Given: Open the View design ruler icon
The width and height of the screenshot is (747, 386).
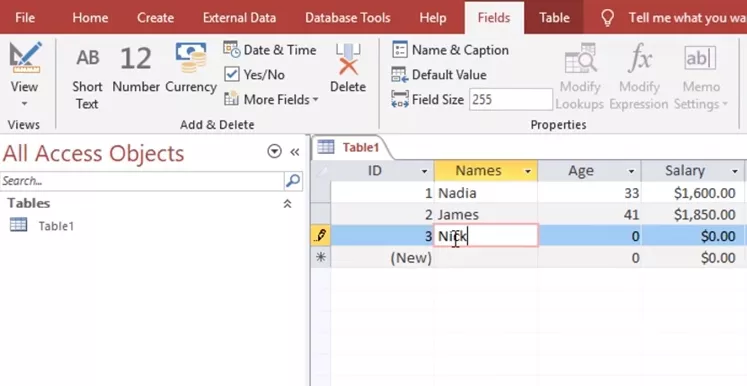Looking at the screenshot, I should pos(25,57).
